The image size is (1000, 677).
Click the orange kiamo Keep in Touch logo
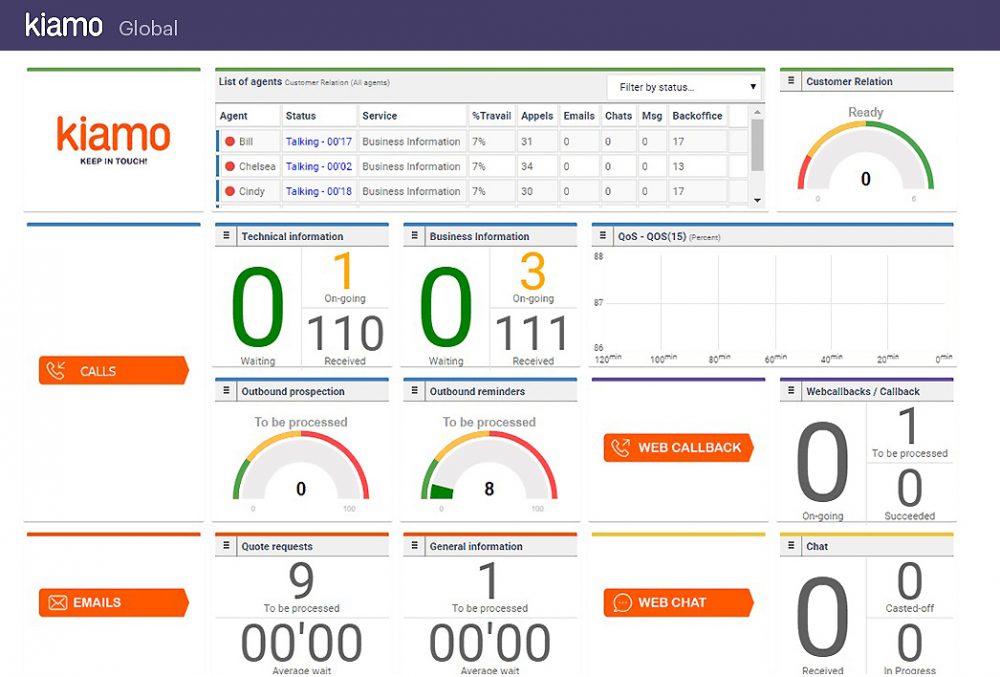pos(114,140)
